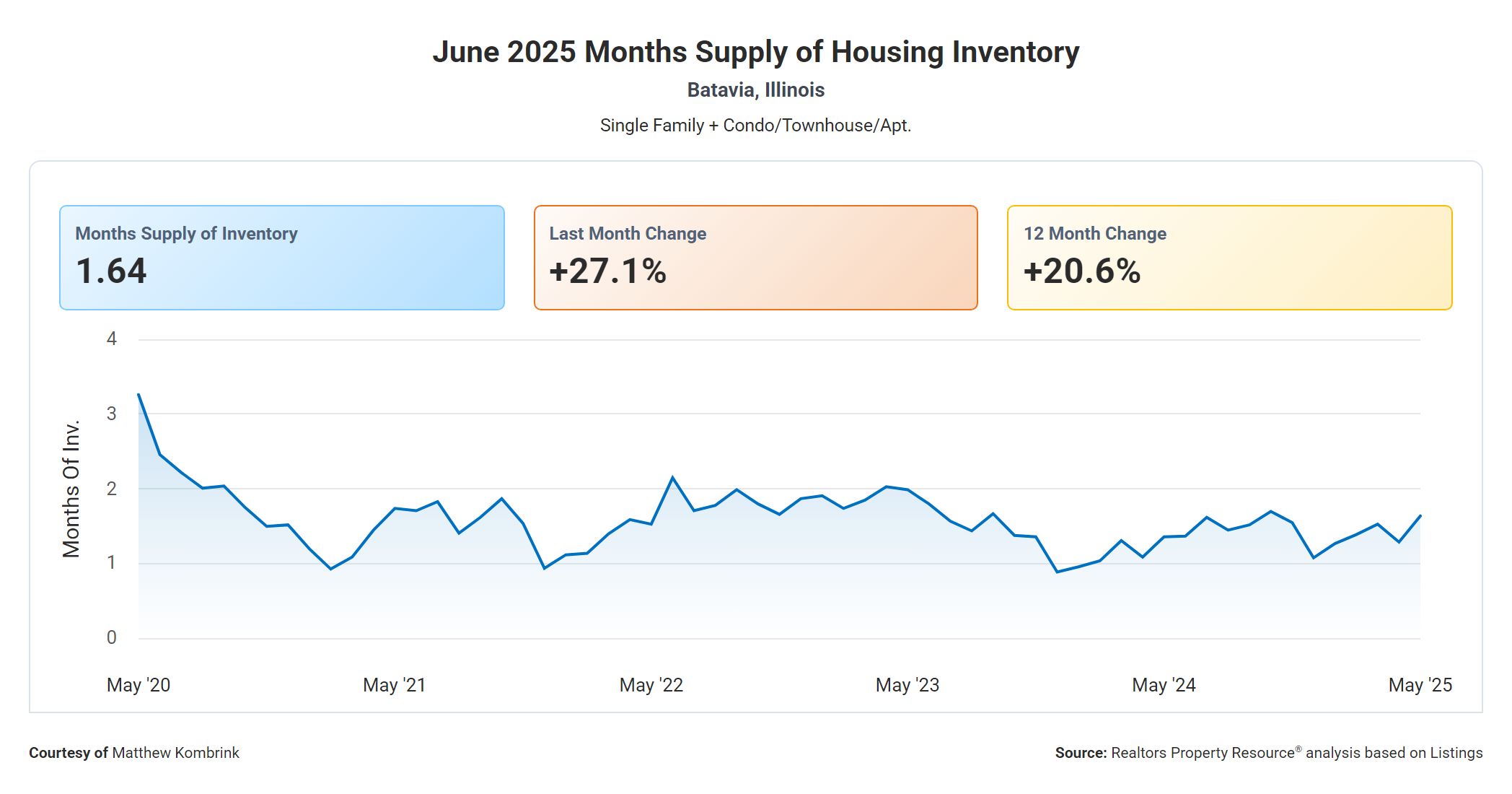Screen dimensions: 1512x794
Task: Click the +27.1% change figure
Action: [607, 271]
